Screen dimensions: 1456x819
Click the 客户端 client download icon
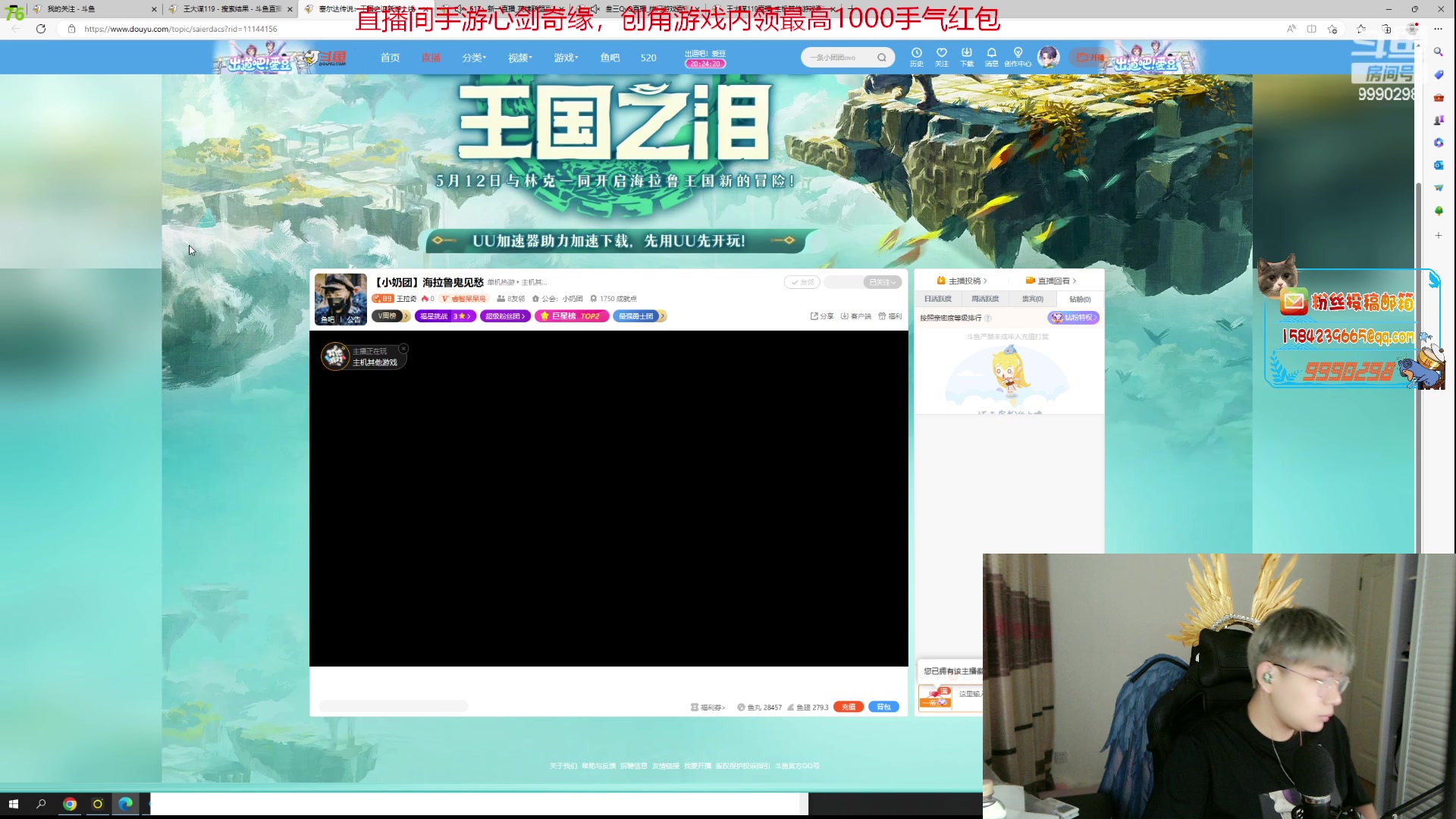[856, 316]
